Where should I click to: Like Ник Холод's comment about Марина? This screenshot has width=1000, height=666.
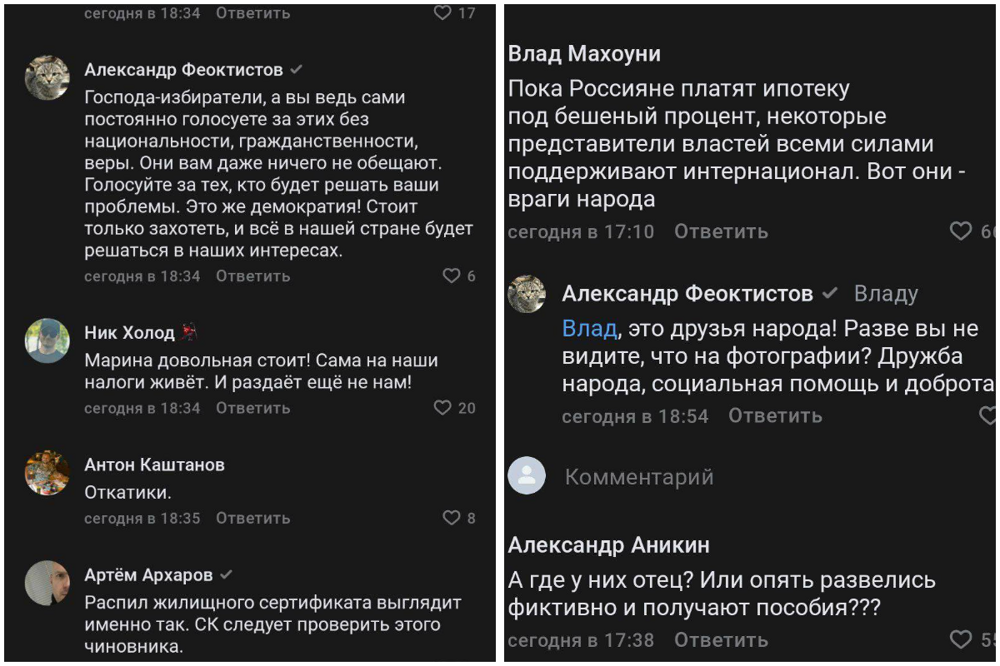443,408
